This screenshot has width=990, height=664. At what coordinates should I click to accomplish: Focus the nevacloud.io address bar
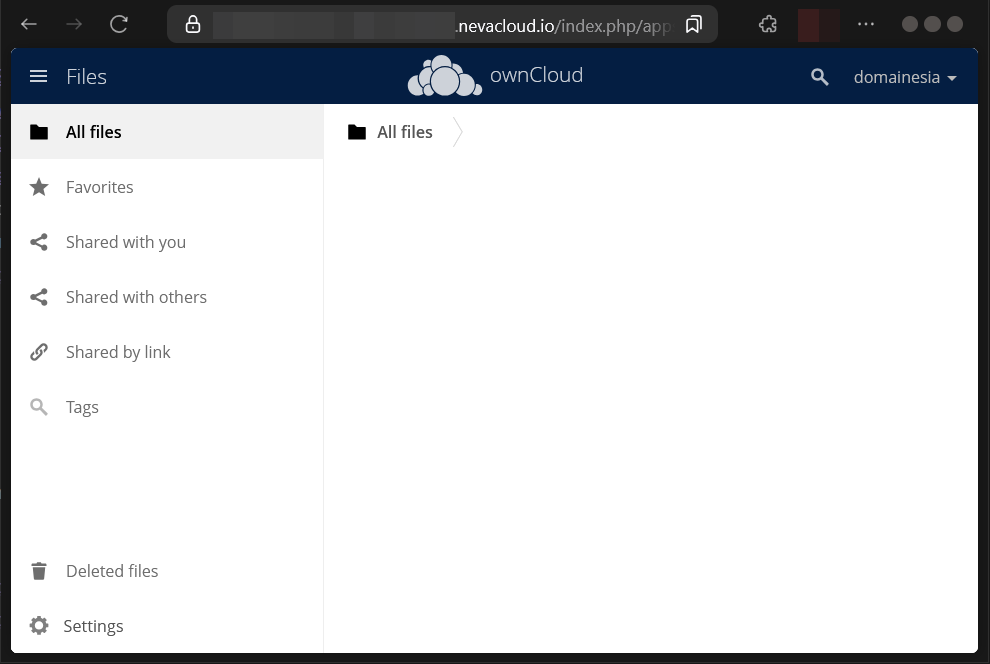(442, 25)
